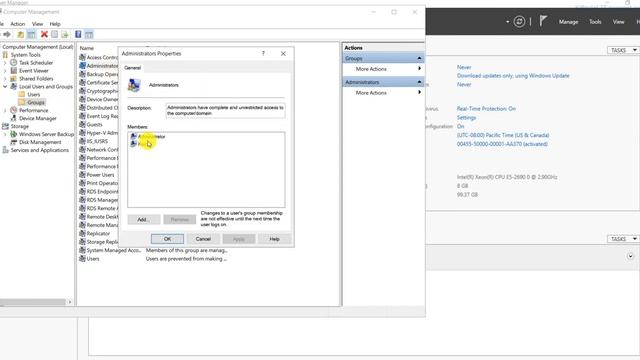Open Task Scheduler in the tree
Viewport: 640px width, 360px height.
point(36,62)
